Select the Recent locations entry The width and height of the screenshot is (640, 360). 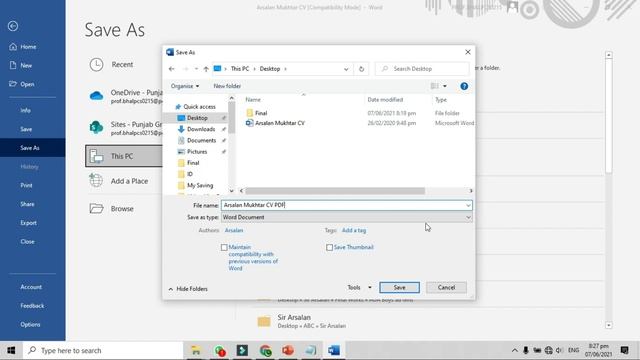pos(122,64)
